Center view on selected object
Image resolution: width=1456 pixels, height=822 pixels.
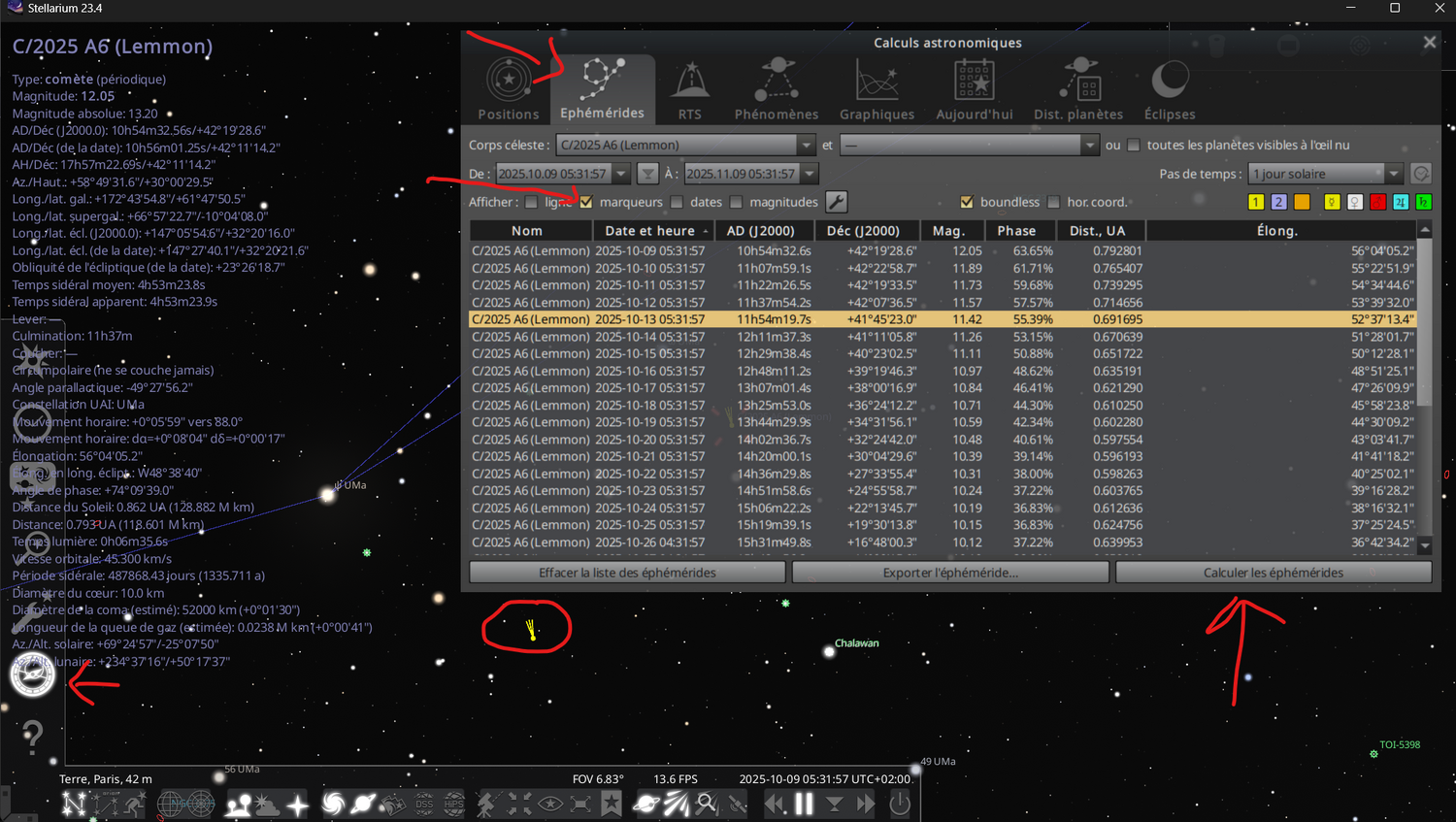click(519, 804)
